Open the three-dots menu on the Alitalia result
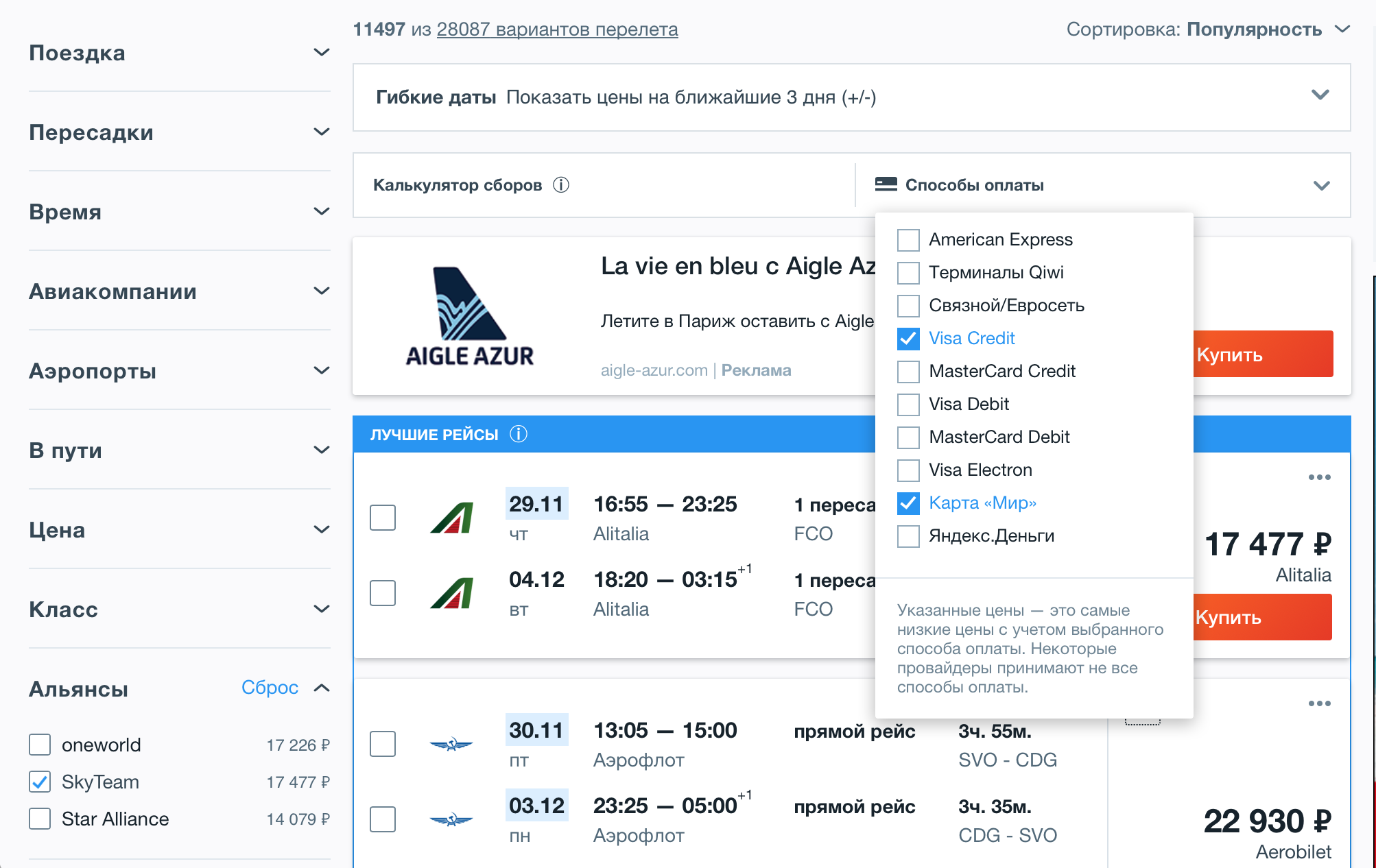Image resolution: width=1376 pixels, height=868 pixels. (1319, 477)
